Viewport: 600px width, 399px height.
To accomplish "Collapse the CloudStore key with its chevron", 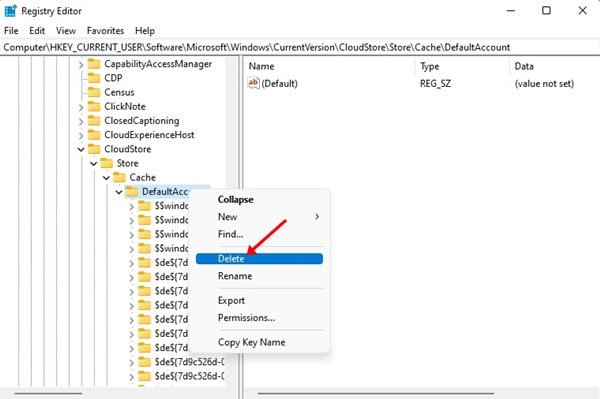I will 81,149.
